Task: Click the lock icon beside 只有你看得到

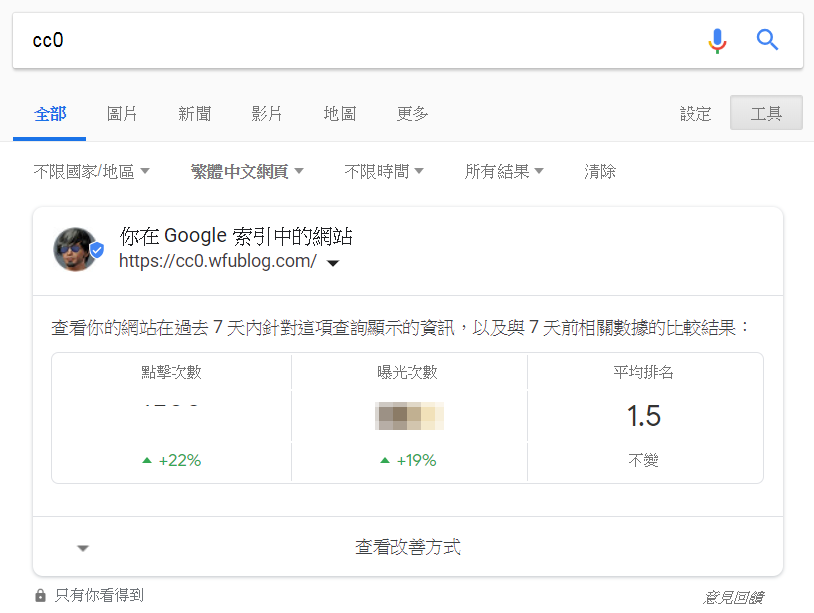Action: pyautogui.click(x=40, y=595)
